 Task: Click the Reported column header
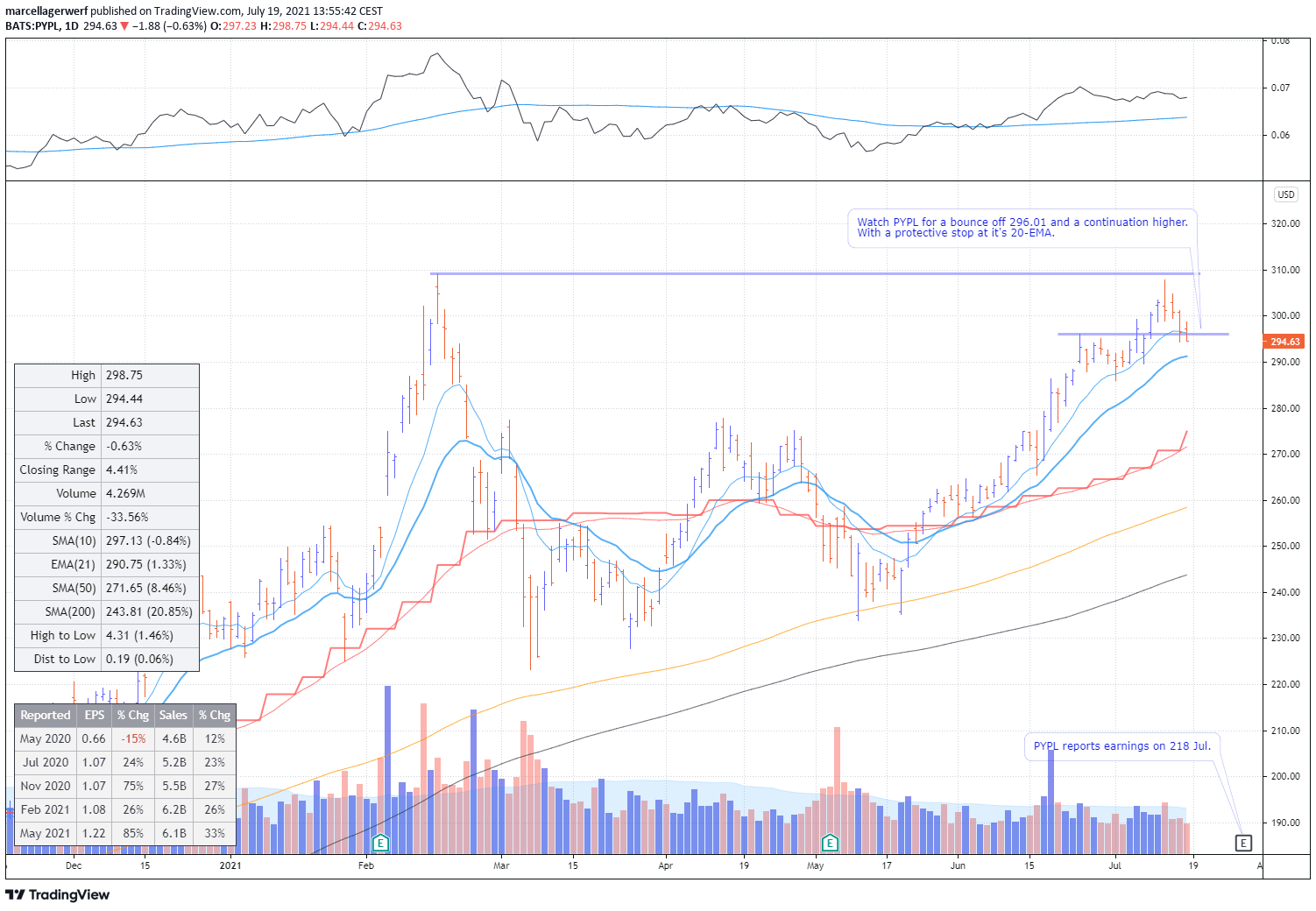pyautogui.click(x=46, y=715)
